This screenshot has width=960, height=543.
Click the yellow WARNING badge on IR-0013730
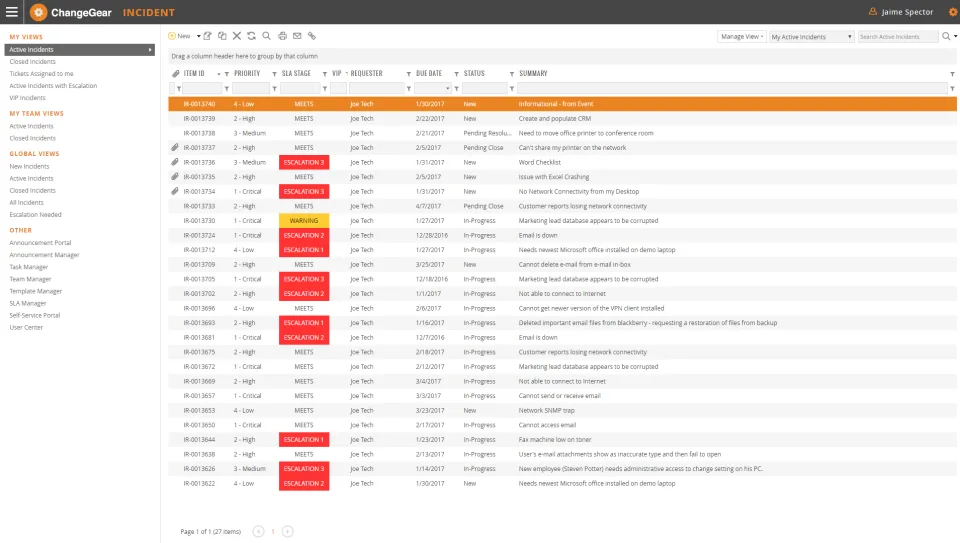pos(304,220)
